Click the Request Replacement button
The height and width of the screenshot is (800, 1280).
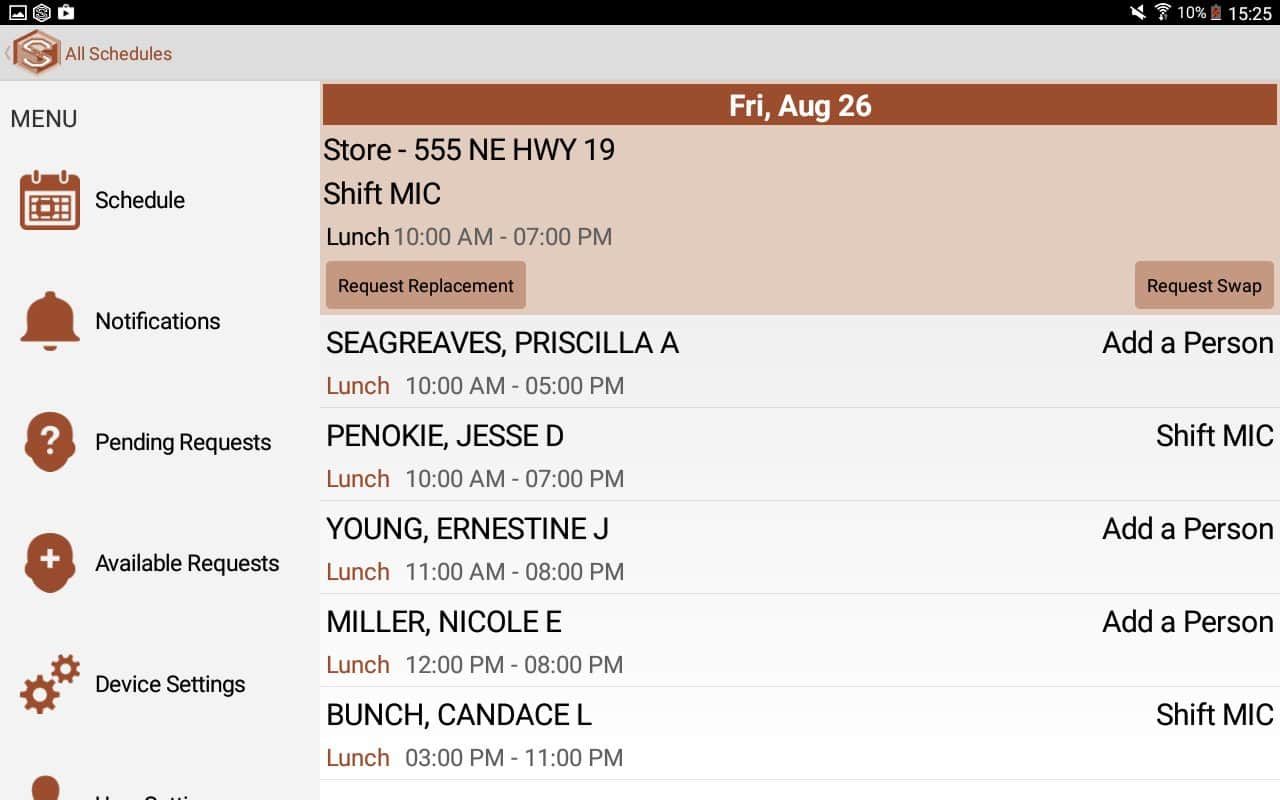coord(425,286)
